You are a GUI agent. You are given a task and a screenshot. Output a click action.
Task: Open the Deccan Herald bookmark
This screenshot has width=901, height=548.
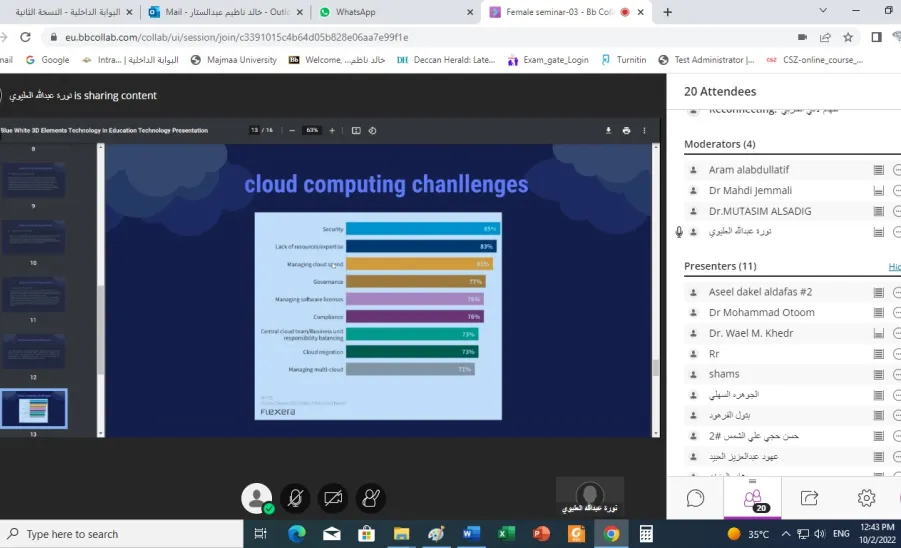(446, 60)
